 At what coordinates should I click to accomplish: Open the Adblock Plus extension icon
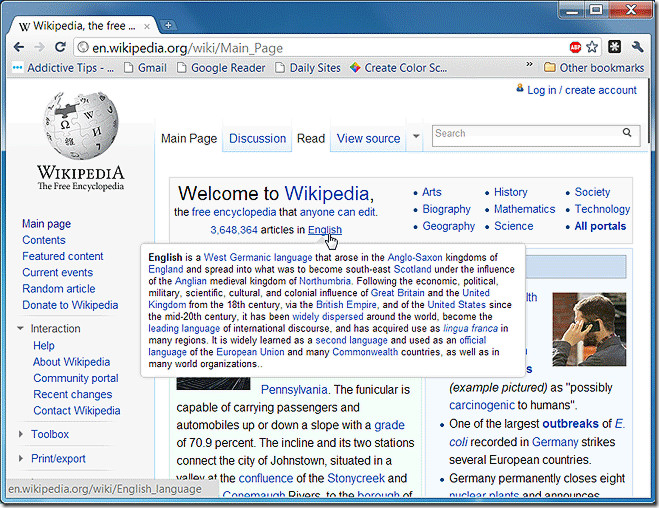(575, 47)
